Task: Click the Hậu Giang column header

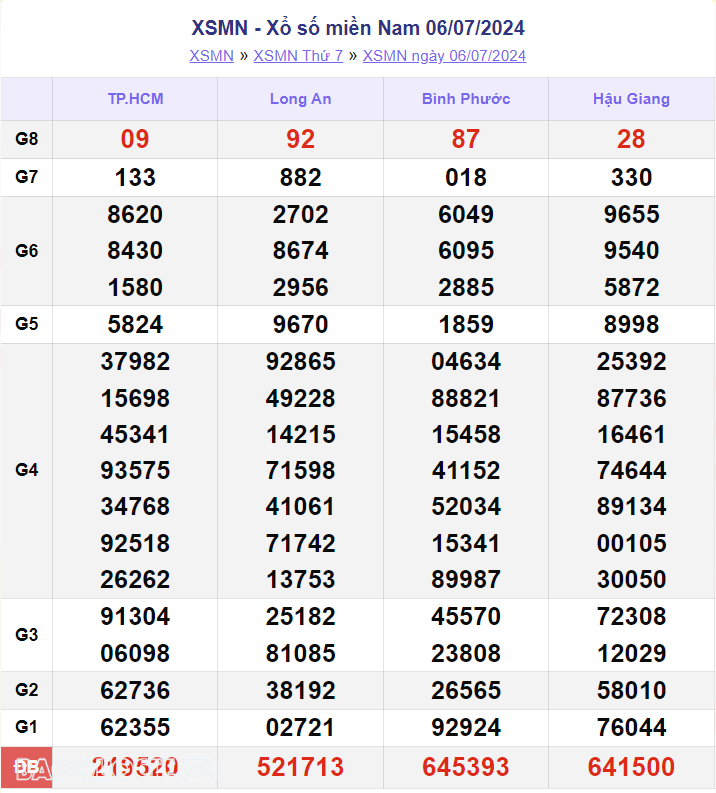Action: [x=631, y=99]
